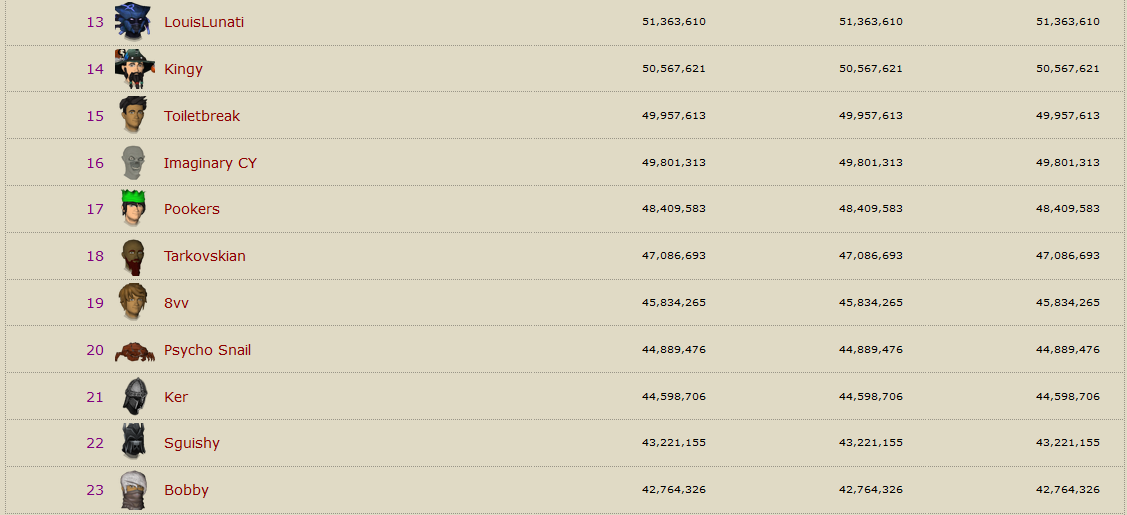Image resolution: width=1127 pixels, height=515 pixels.
Task: Click the rank 17 number link
Action: click(95, 209)
